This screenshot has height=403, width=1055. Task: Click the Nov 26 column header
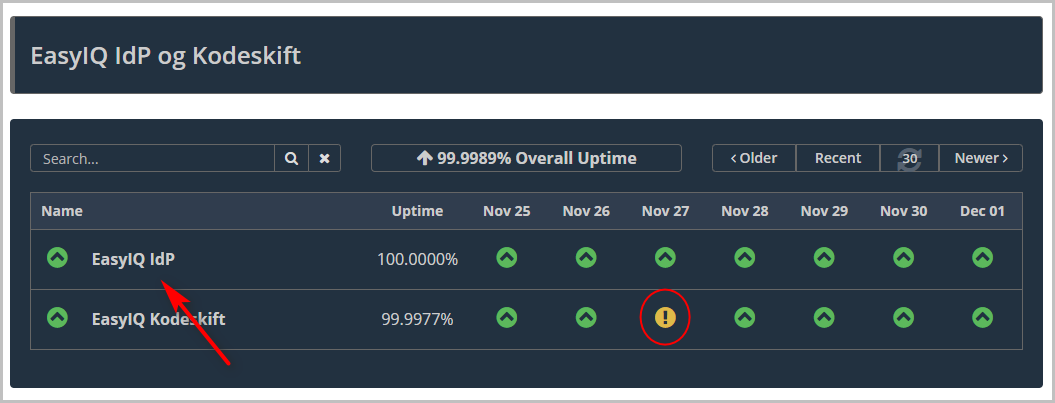tap(586, 211)
